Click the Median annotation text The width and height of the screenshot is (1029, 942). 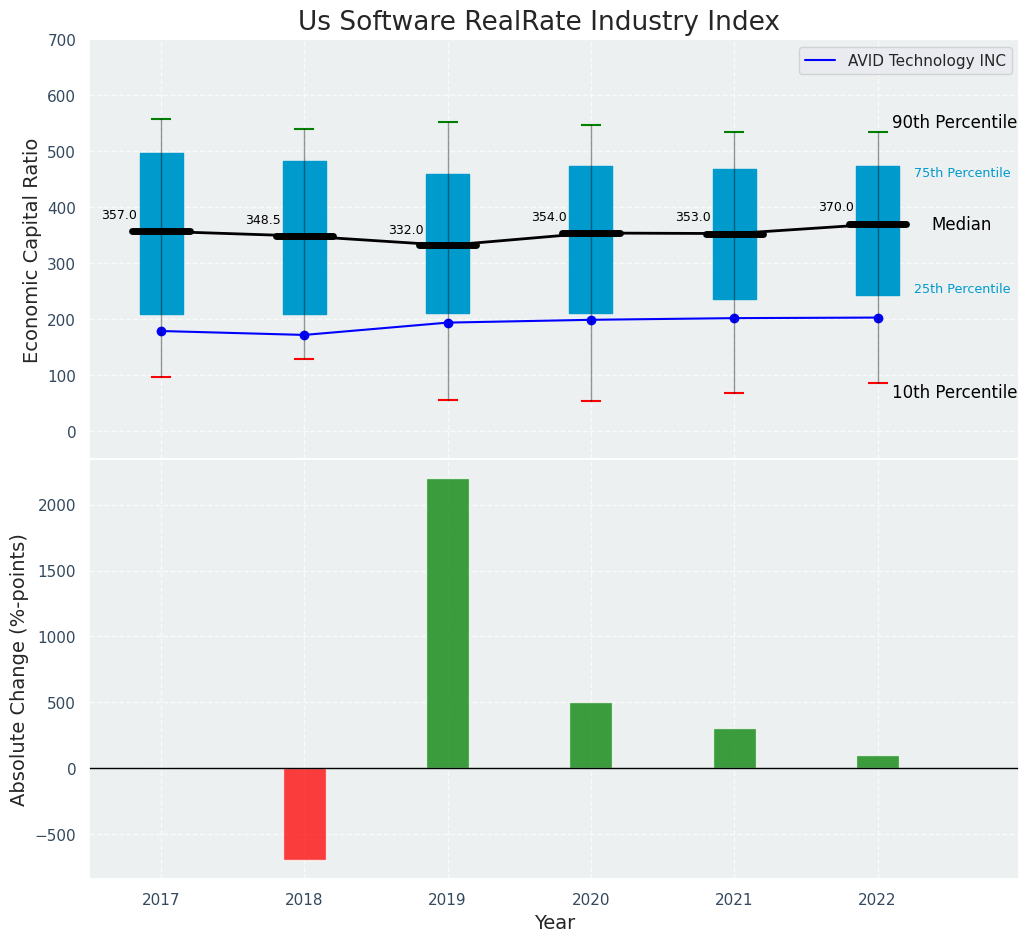[x=961, y=225]
